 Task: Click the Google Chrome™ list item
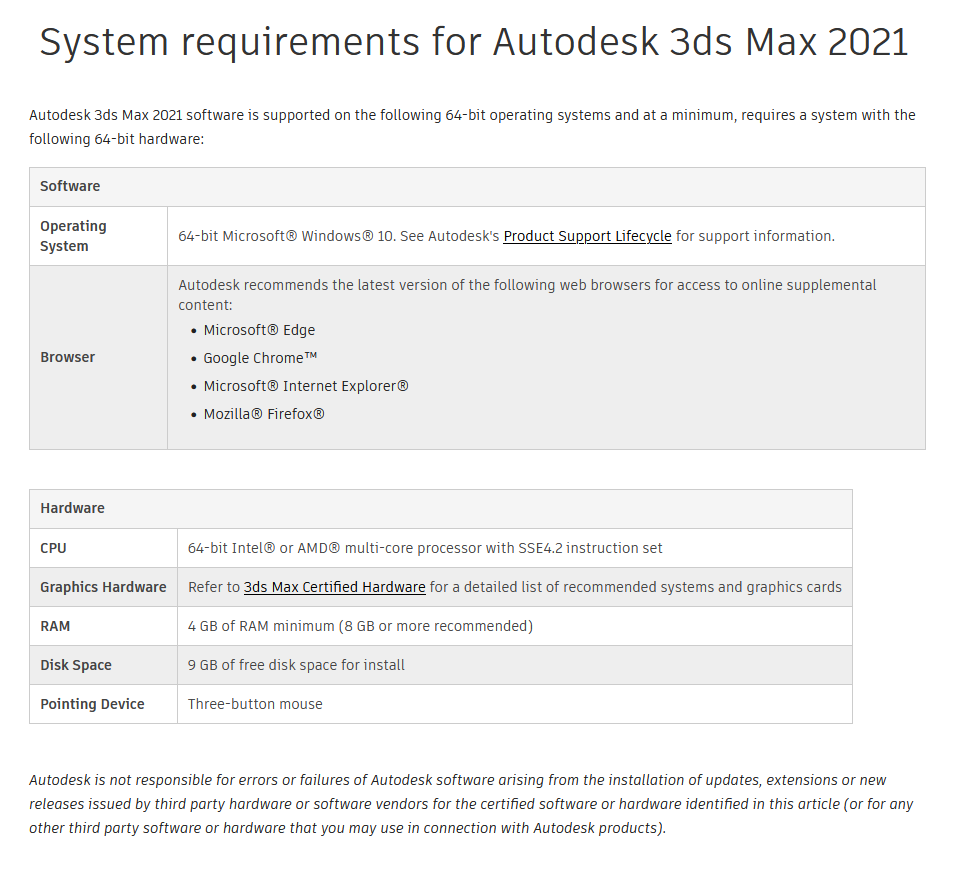(x=260, y=358)
